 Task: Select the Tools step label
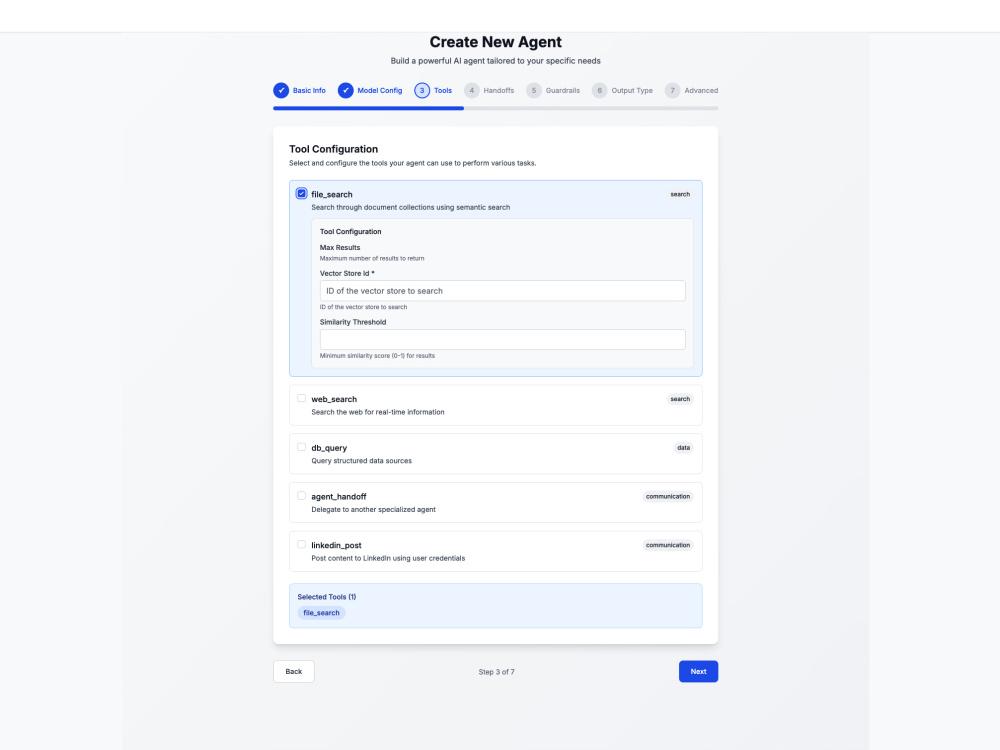443,91
